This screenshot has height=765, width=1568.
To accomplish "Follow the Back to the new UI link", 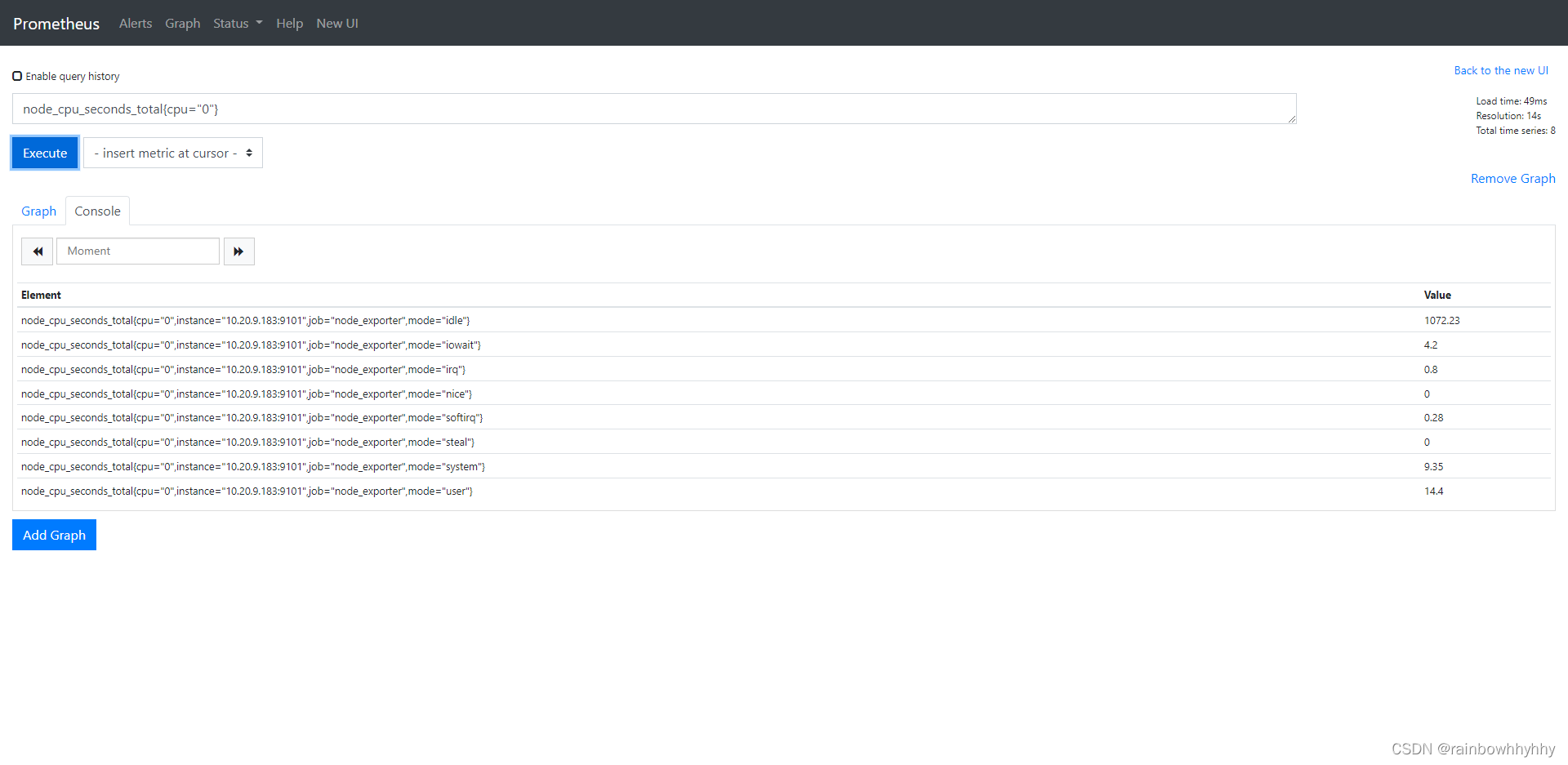I will point(1501,70).
